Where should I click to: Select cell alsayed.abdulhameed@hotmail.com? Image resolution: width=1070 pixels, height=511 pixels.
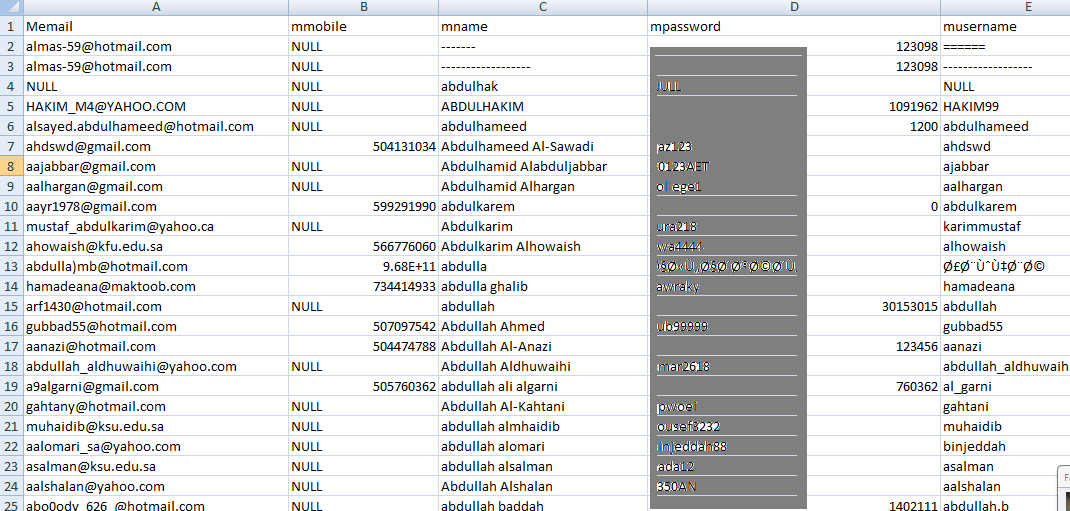156,127
